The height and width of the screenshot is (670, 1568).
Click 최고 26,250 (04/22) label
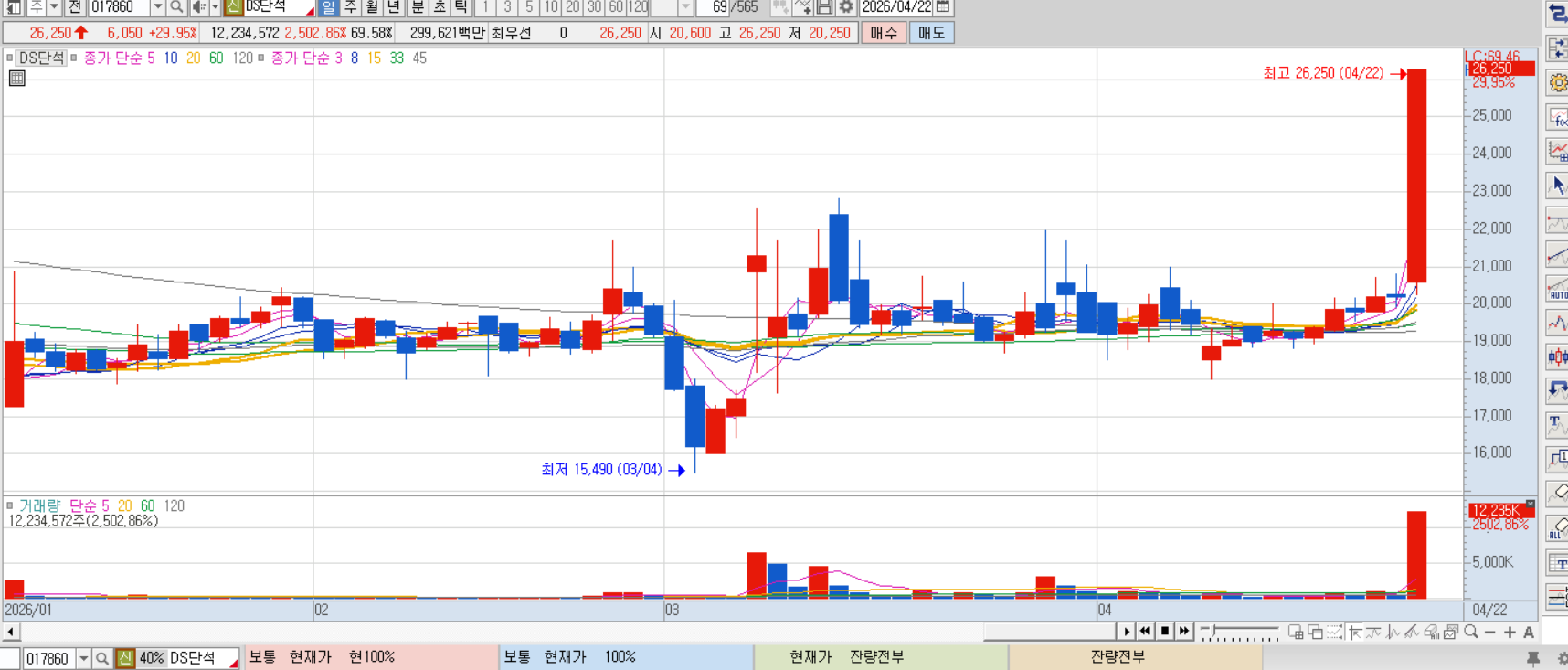coord(1324,73)
